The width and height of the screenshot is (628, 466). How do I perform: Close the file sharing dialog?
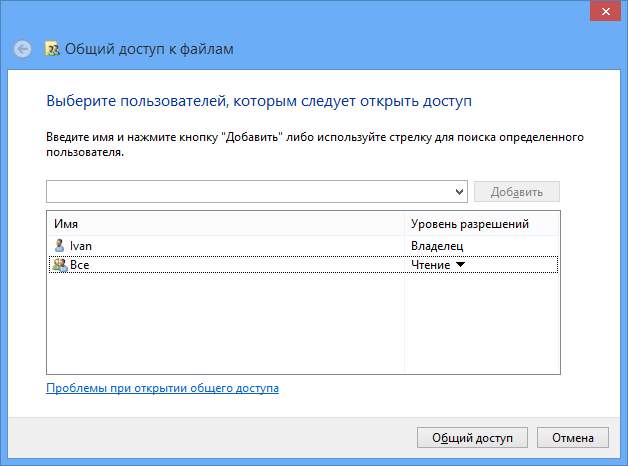[606, 12]
